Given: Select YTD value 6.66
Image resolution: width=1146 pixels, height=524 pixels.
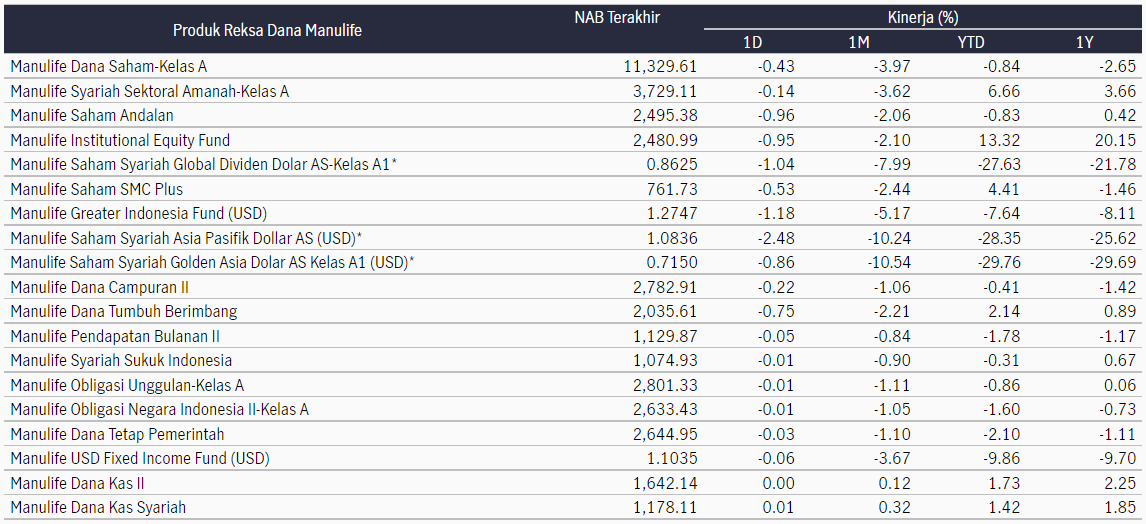Looking at the screenshot, I should [1005, 91].
